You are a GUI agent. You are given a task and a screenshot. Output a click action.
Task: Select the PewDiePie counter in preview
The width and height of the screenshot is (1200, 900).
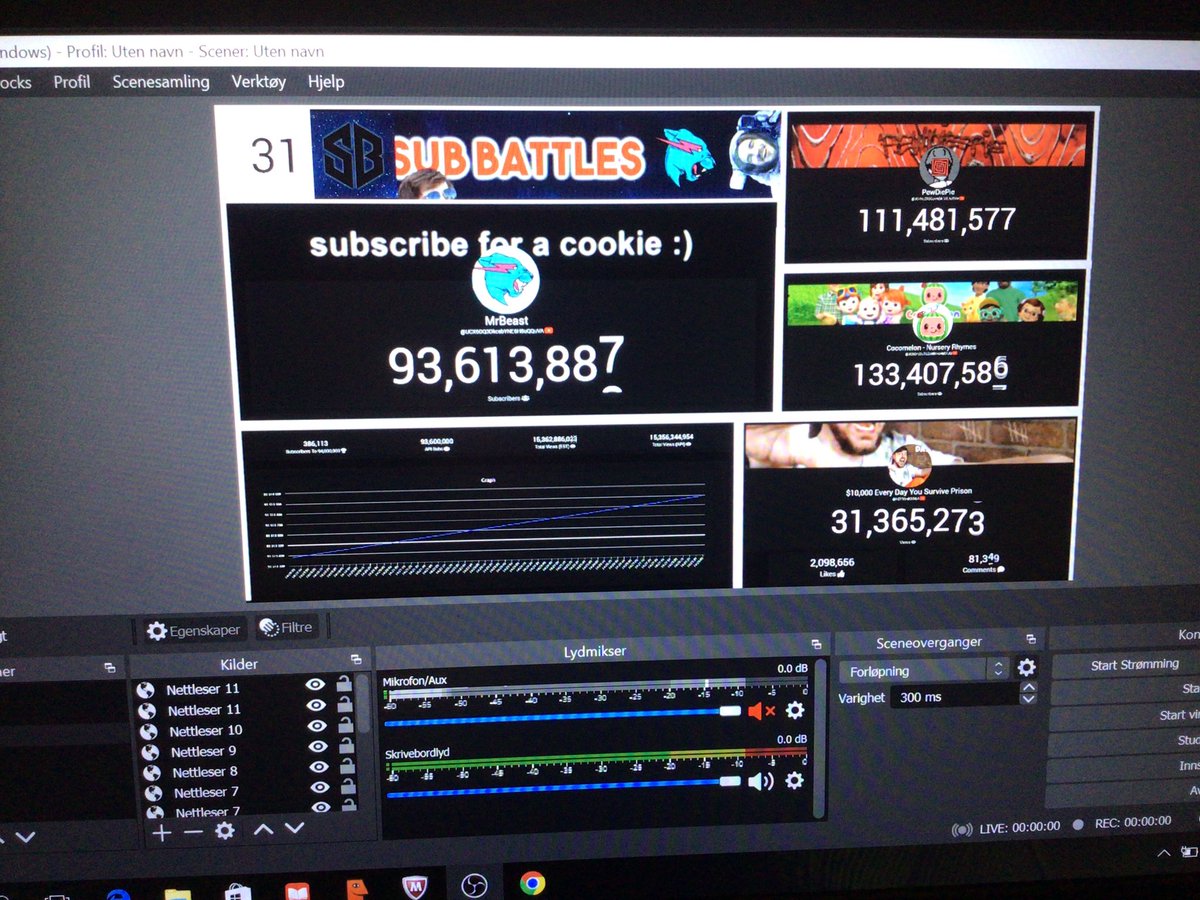click(x=936, y=186)
